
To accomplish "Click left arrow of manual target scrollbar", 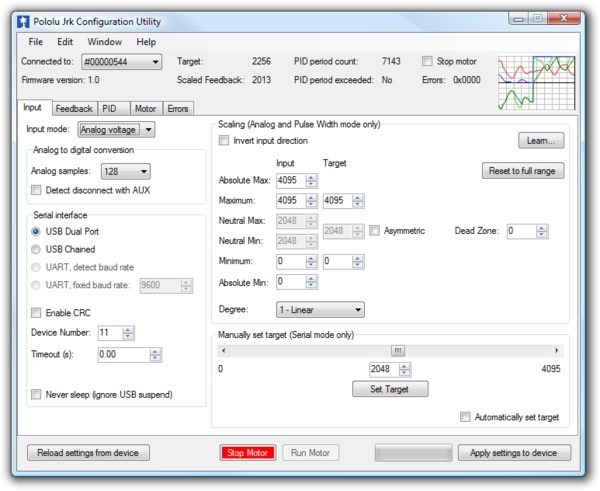I will [223, 350].
